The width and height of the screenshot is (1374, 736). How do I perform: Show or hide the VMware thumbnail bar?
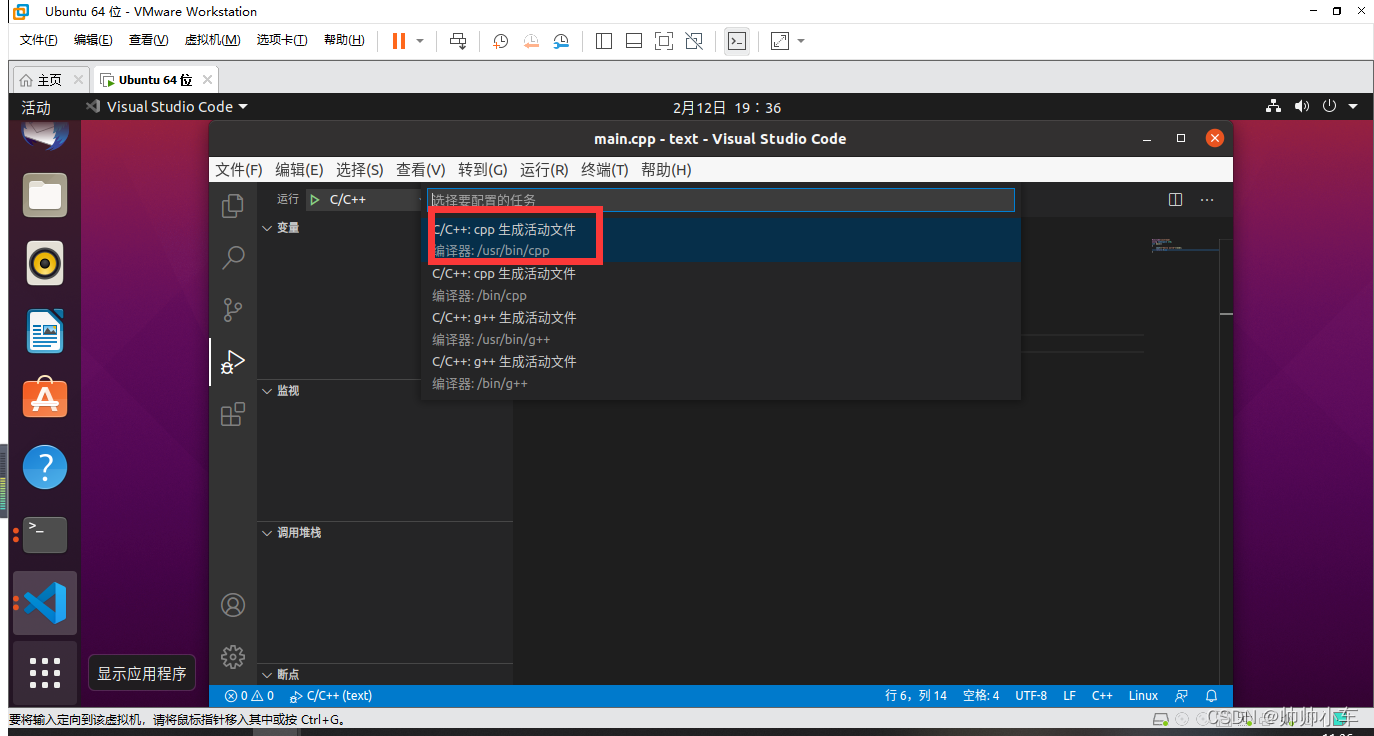(633, 41)
